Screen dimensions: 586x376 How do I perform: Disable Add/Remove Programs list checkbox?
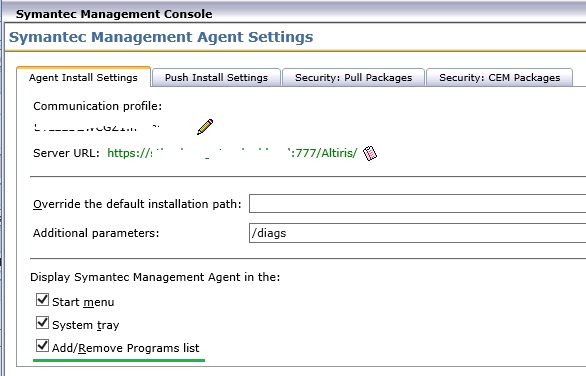pyautogui.click(x=42, y=346)
